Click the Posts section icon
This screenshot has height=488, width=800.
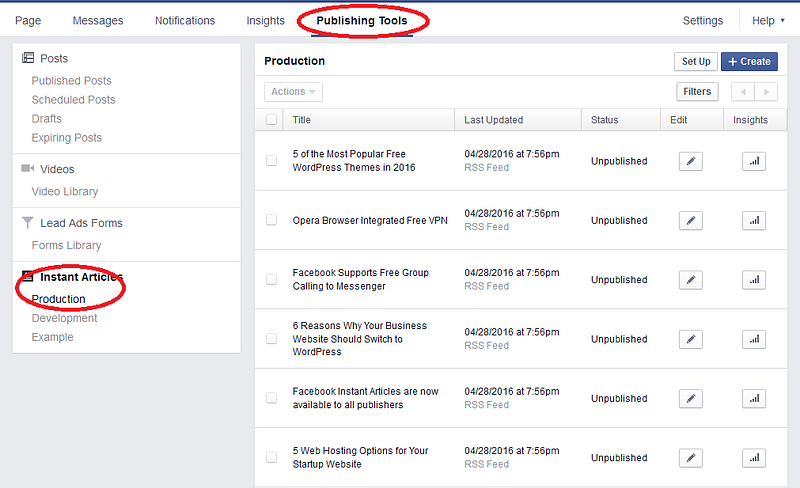point(28,58)
